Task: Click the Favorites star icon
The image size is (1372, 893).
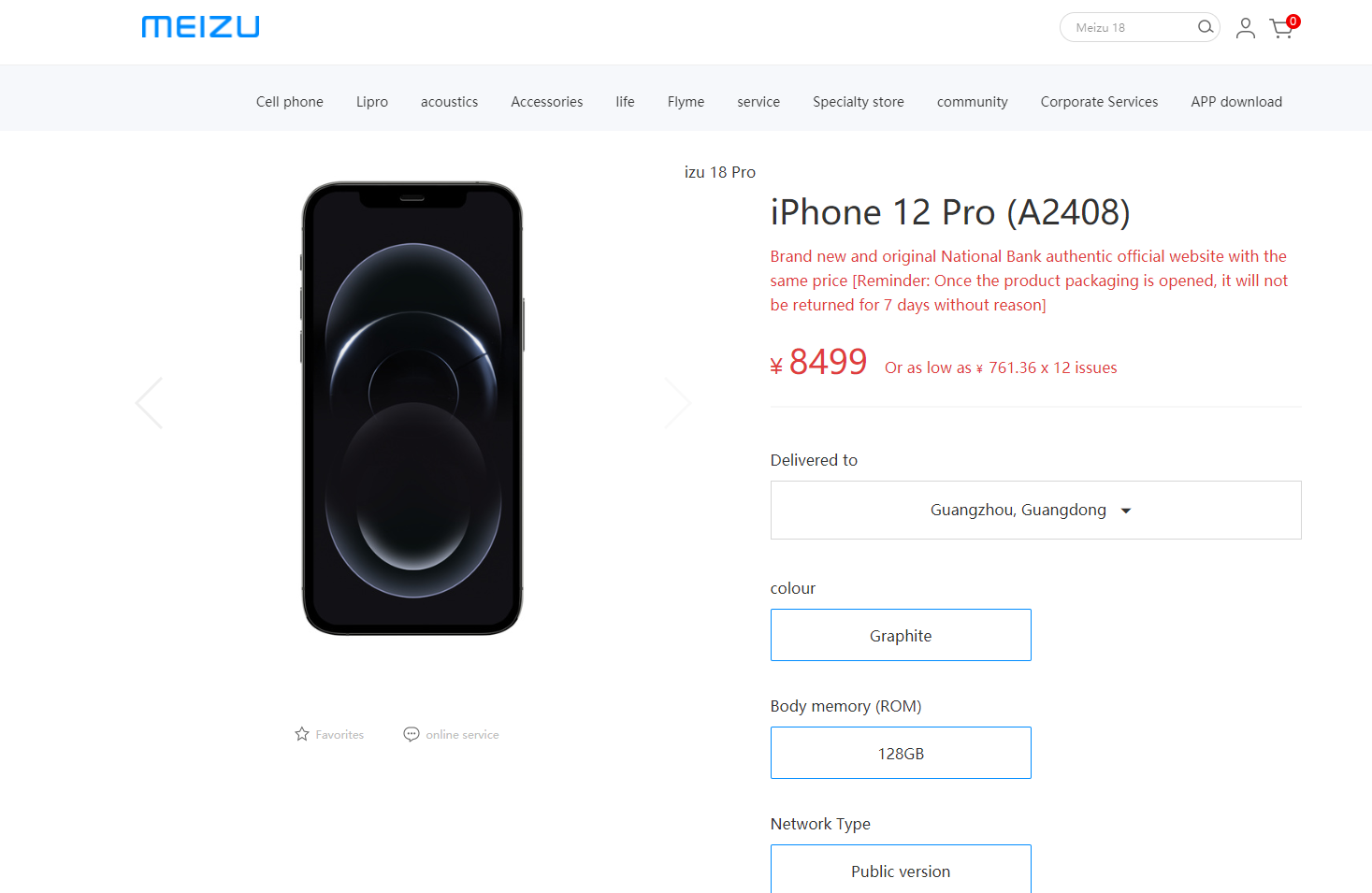Action: tap(302, 734)
